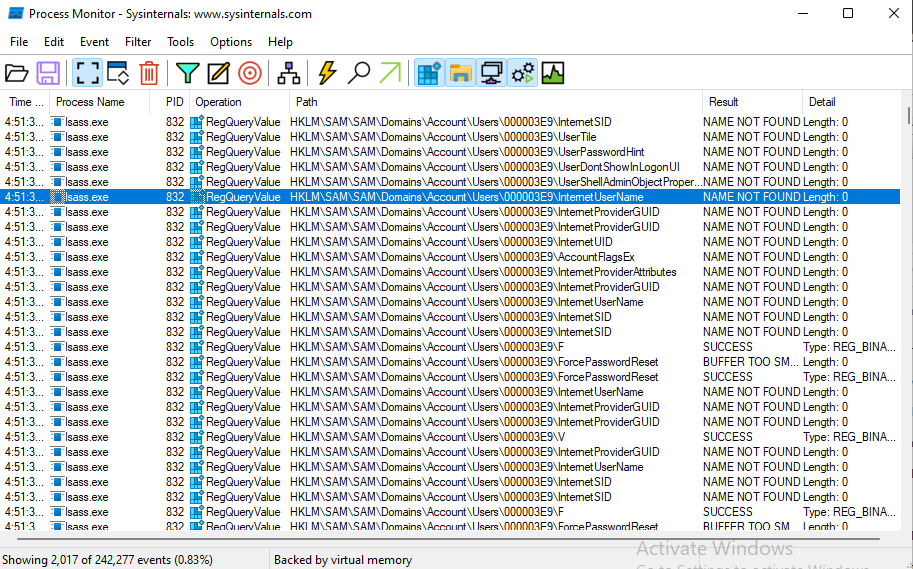Open the Edit menu
913x569 pixels.
coord(54,42)
